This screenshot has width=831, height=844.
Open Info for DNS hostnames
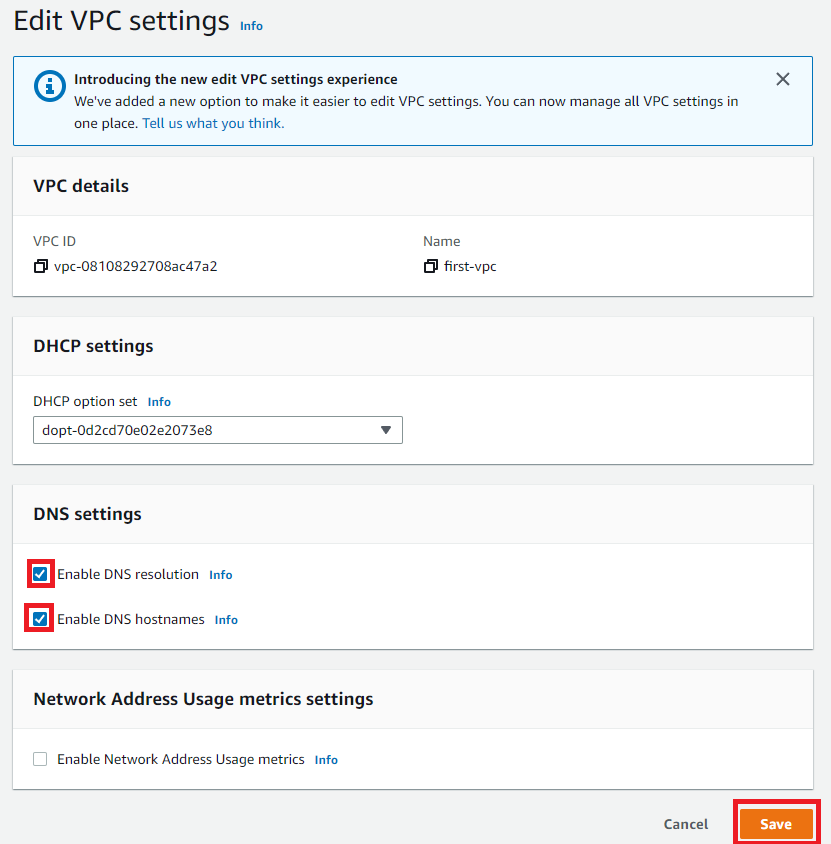[226, 620]
